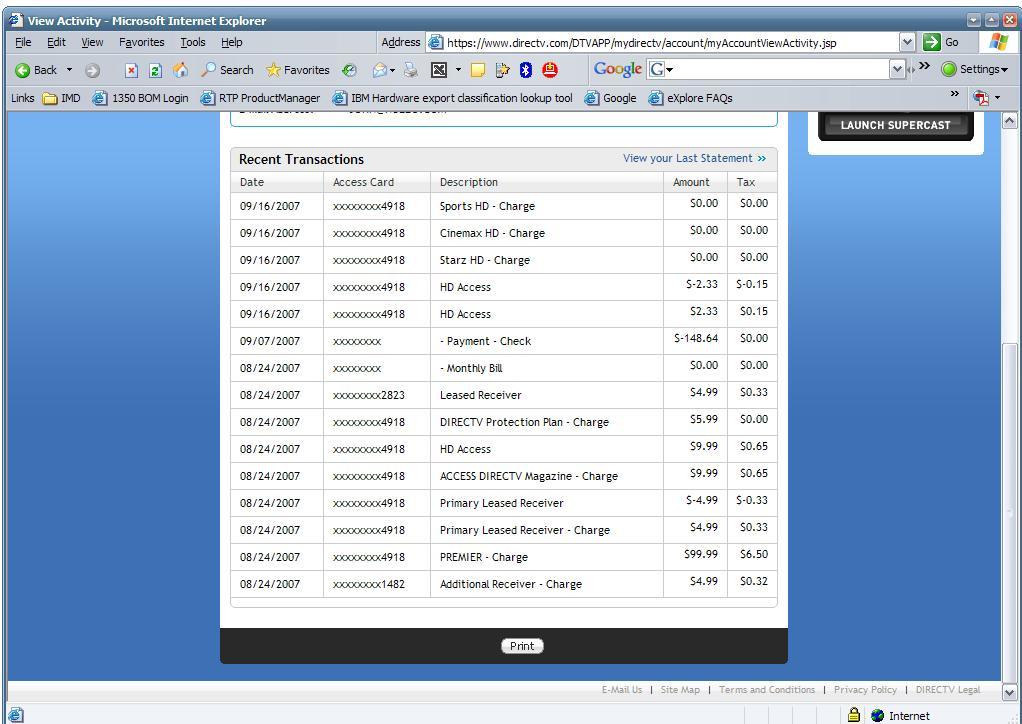The width and height of the screenshot is (1022, 724).
Task: Open the Favorites pane
Action: tap(297, 70)
